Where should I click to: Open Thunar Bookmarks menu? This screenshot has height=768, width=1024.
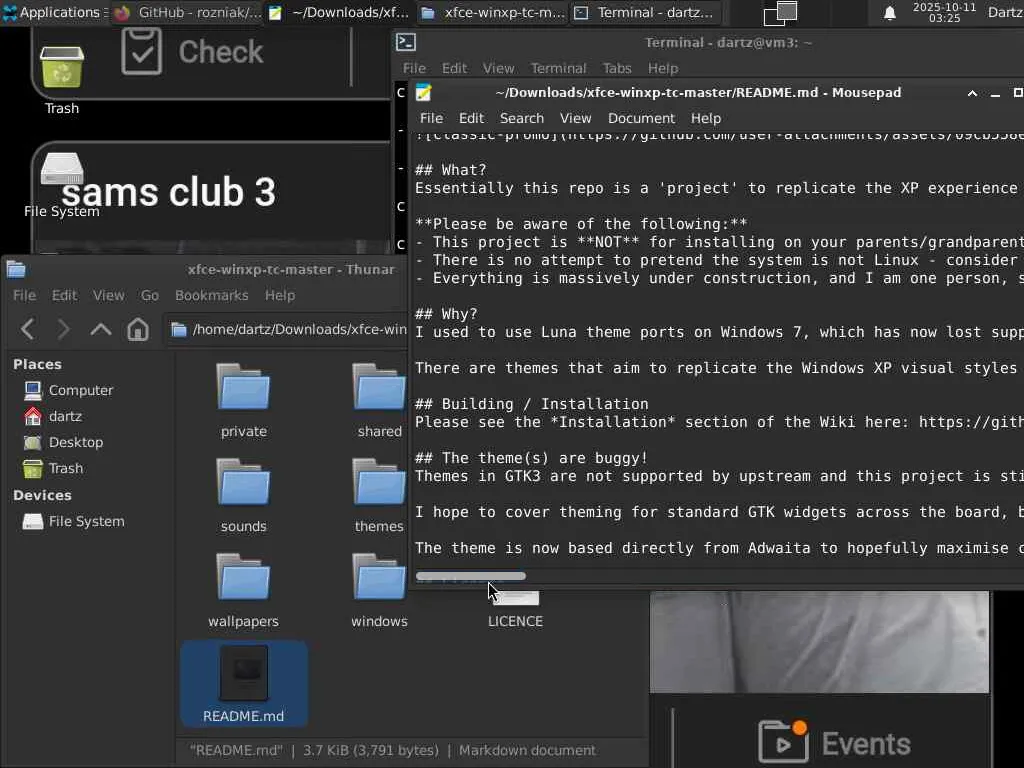(x=212, y=295)
